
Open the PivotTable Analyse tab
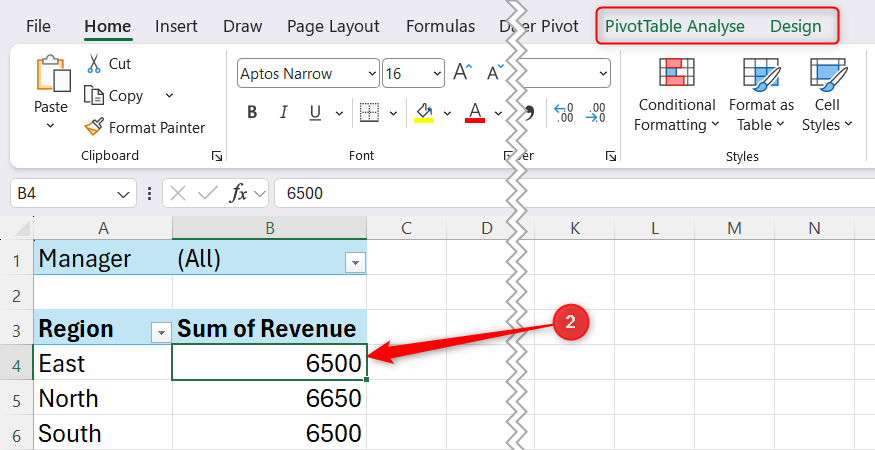click(675, 26)
